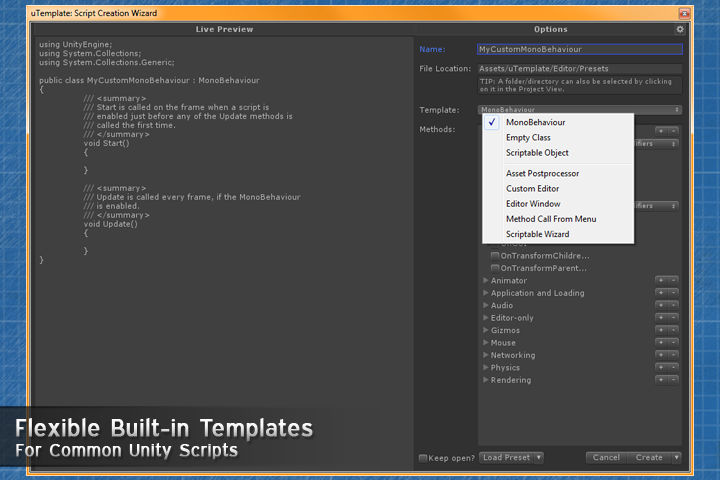Click minus button beside Rendering
The height and width of the screenshot is (480, 720).
coord(674,381)
